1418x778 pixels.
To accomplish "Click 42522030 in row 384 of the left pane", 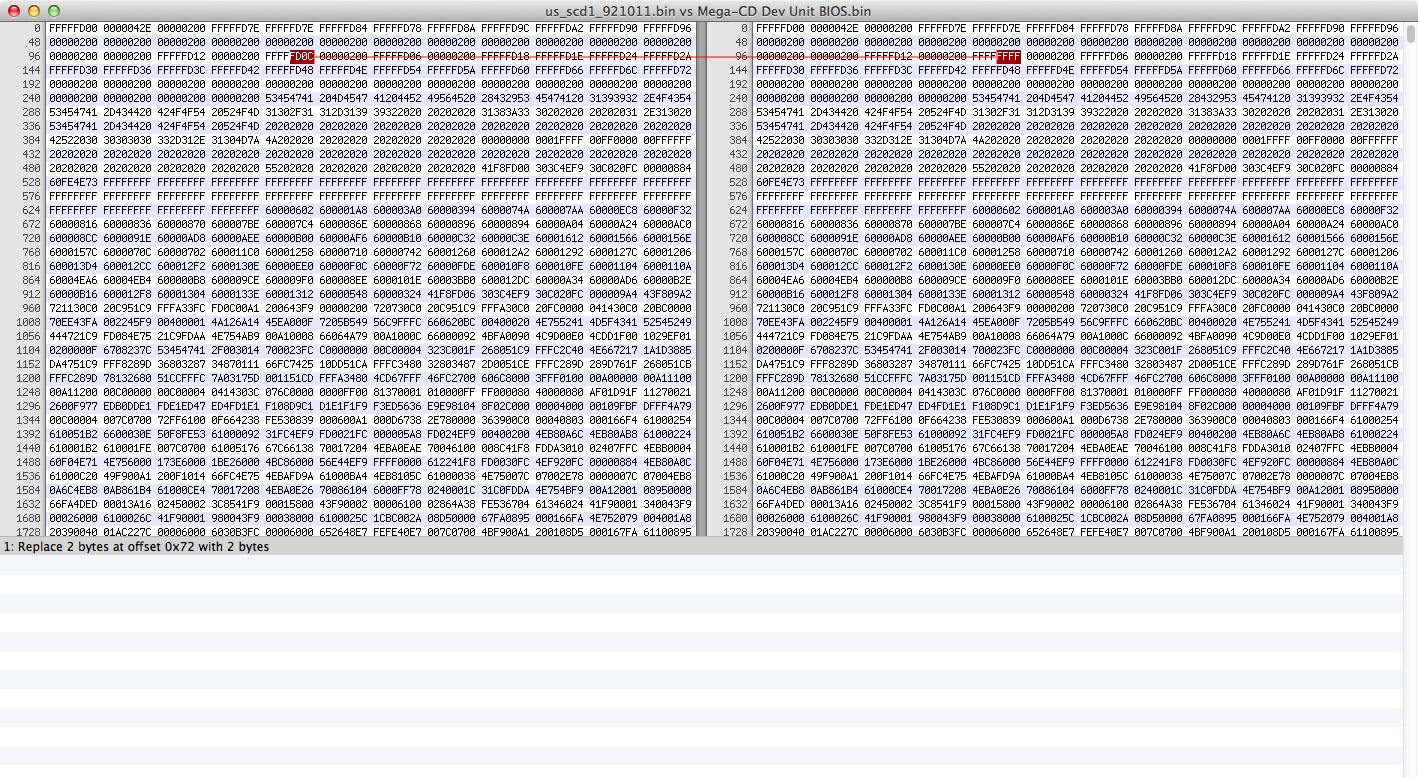I will pyautogui.click(x=72, y=141).
